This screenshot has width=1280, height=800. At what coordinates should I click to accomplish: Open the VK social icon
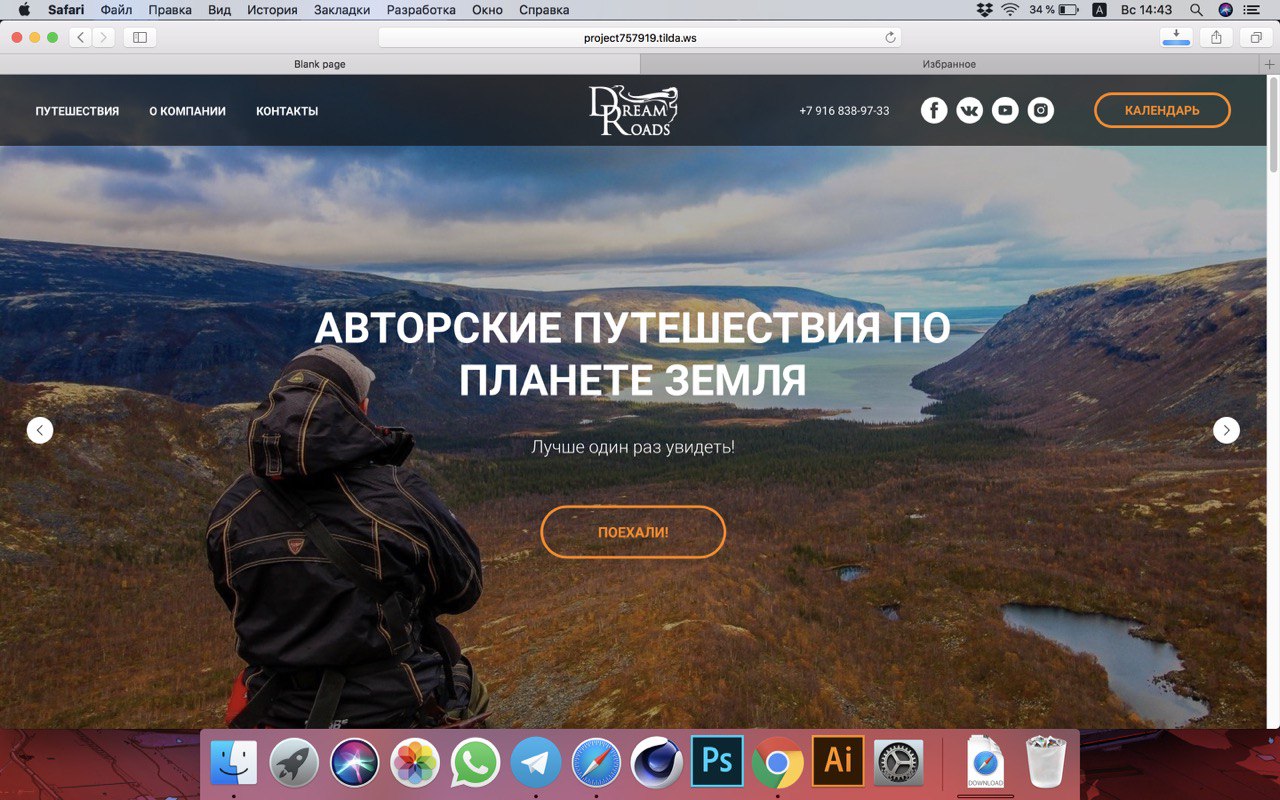tap(970, 111)
